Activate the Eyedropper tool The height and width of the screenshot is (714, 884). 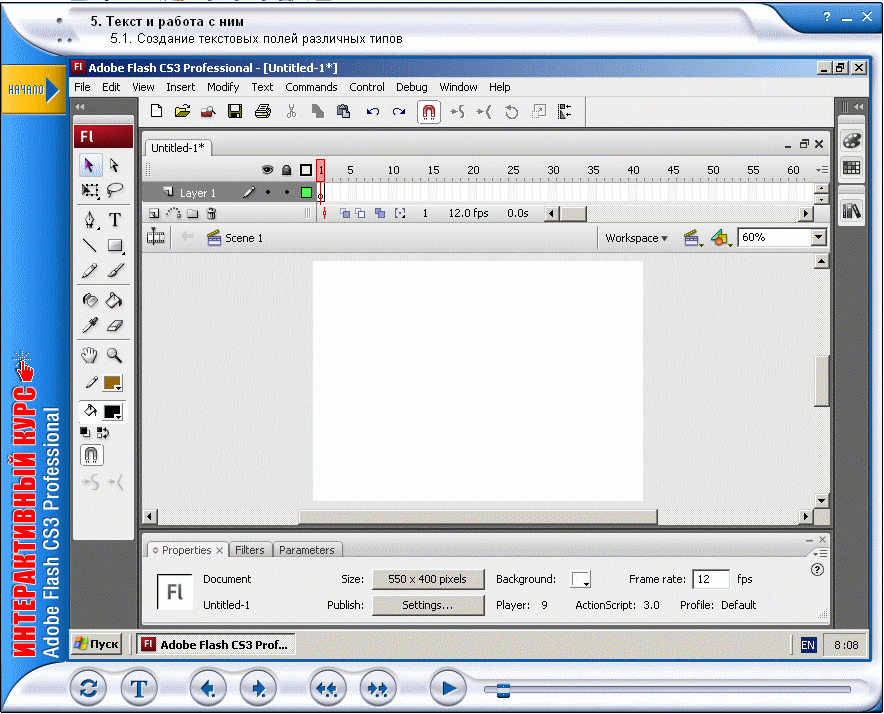coord(90,325)
